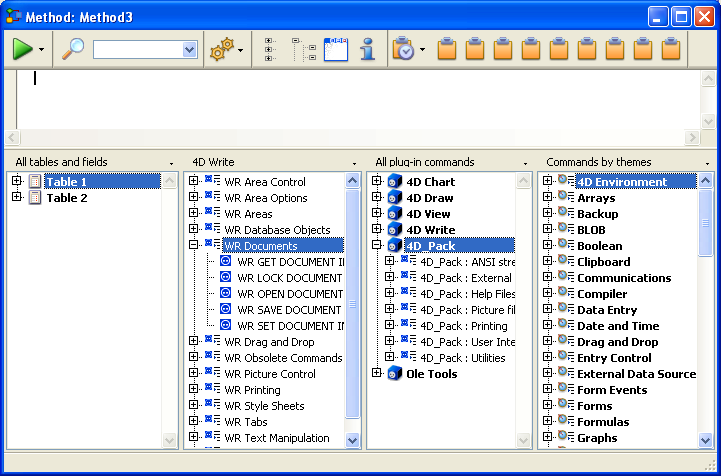The height and width of the screenshot is (476, 721).
Task: Click the first orange clipboard icon
Action: [x=448, y=49]
